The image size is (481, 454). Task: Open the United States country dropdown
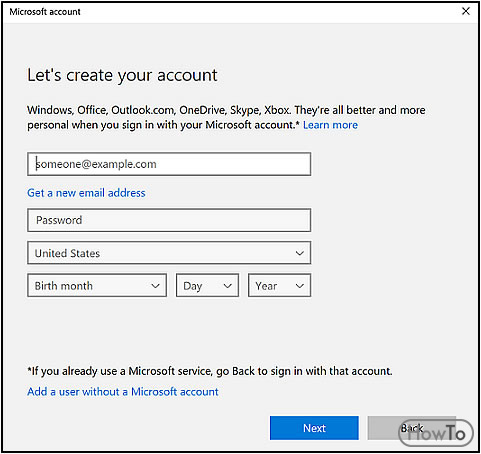[x=169, y=253]
